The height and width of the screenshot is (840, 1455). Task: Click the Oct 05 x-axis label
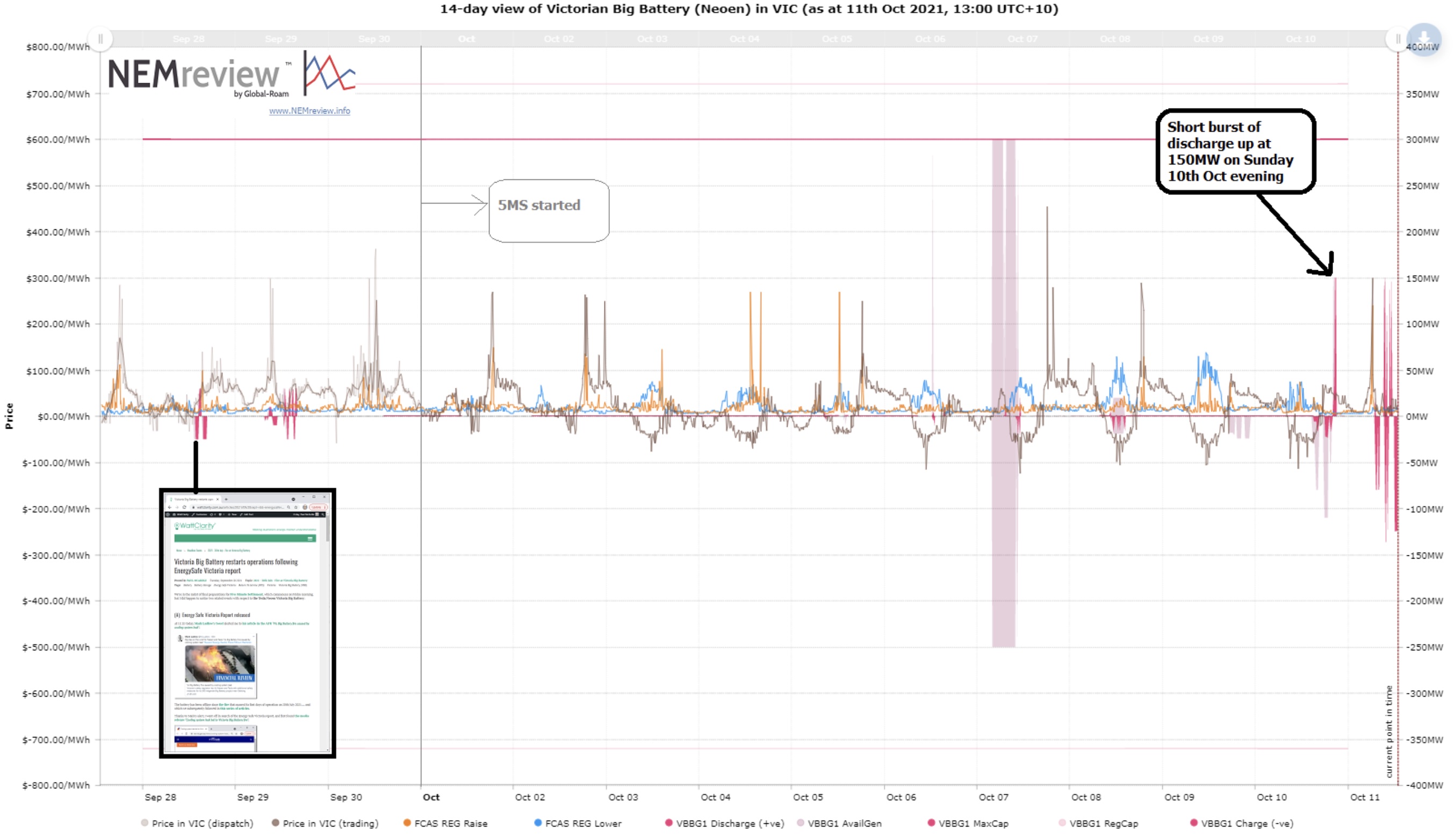[x=808, y=796]
